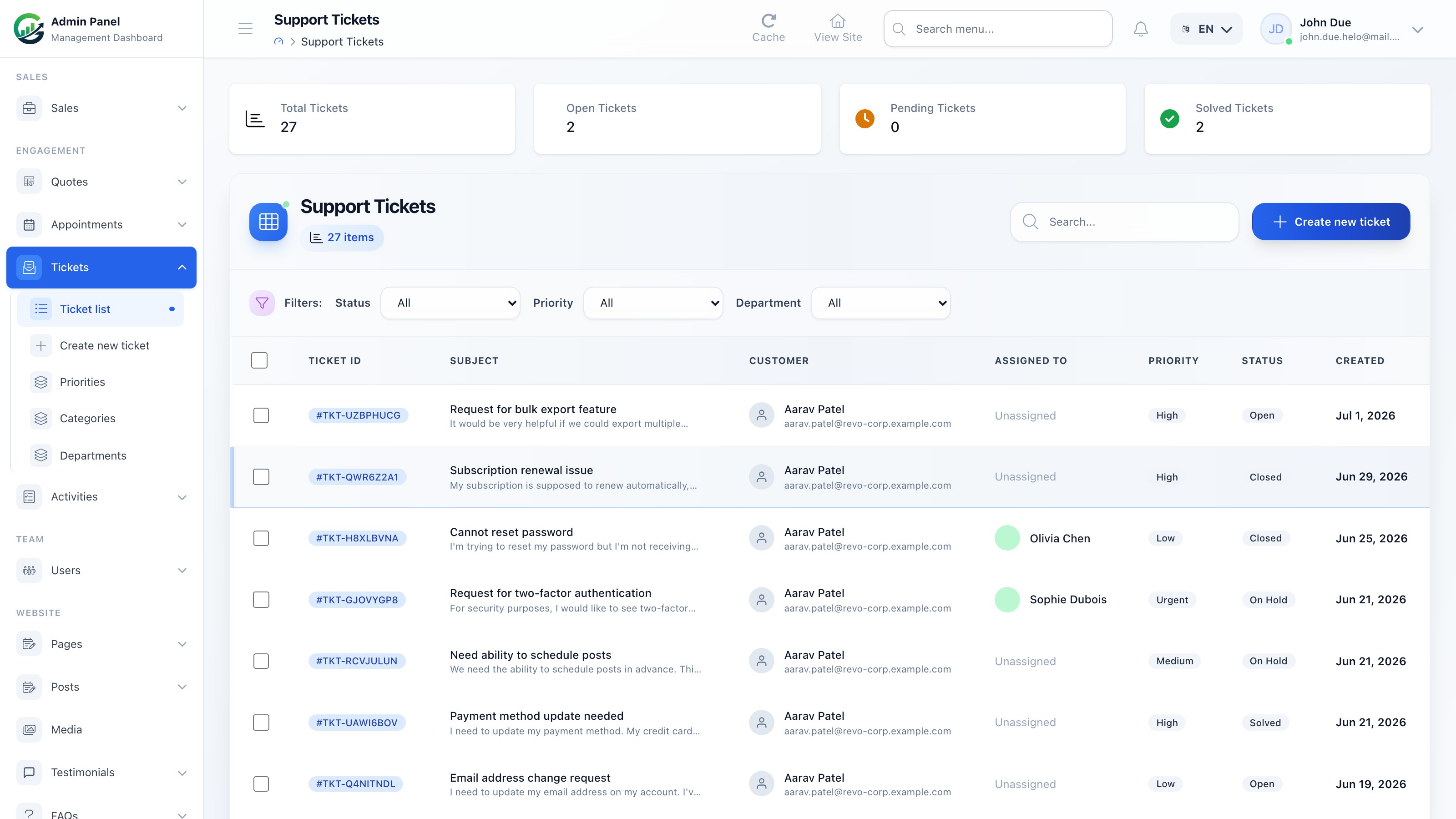This screenshot has height=819, width=1456.
Task: Toggle the select-all tickets checkbox
Action: (259, 361)
